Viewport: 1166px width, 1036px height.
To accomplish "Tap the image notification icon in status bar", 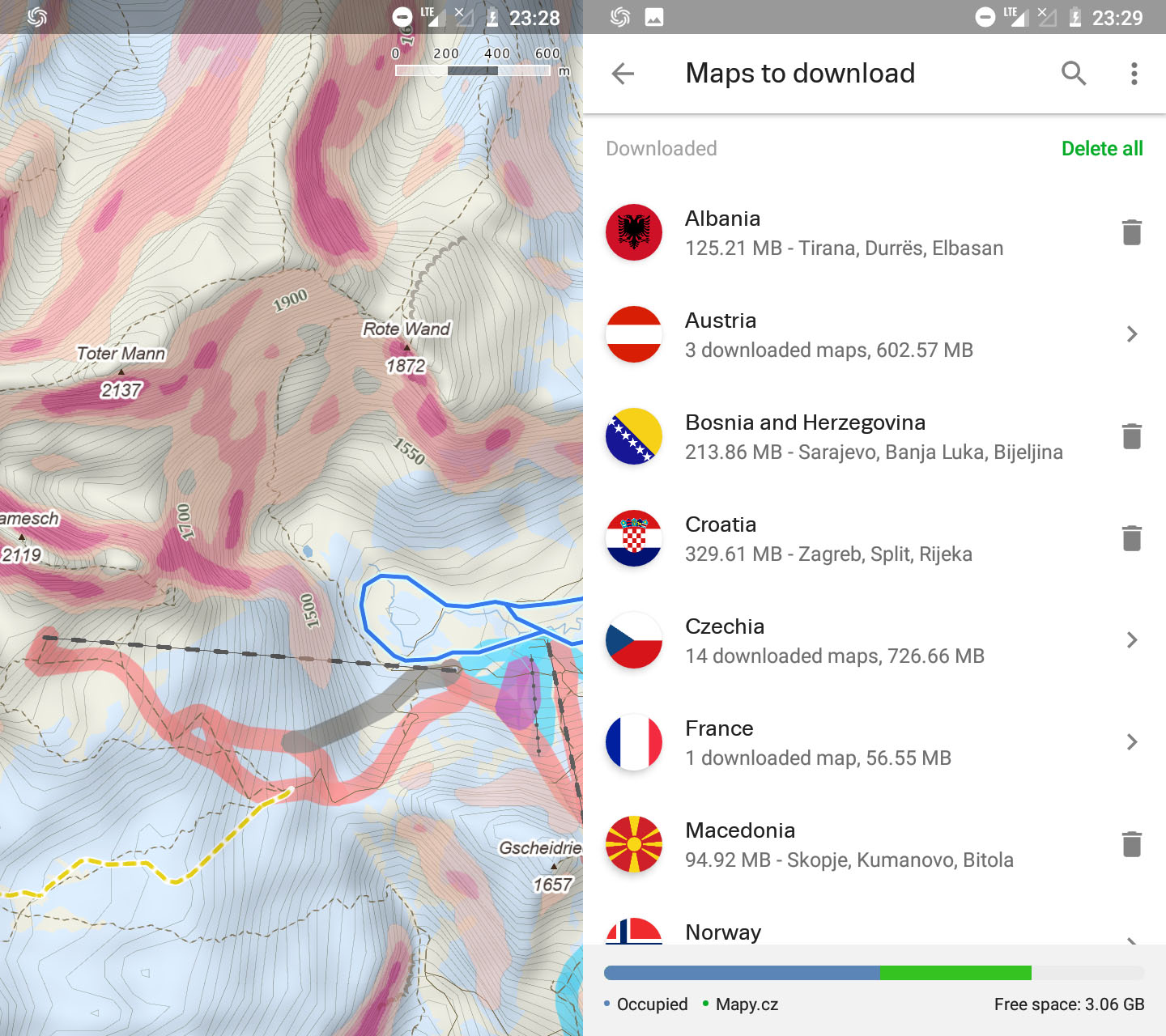I will [x=654, y=17].
